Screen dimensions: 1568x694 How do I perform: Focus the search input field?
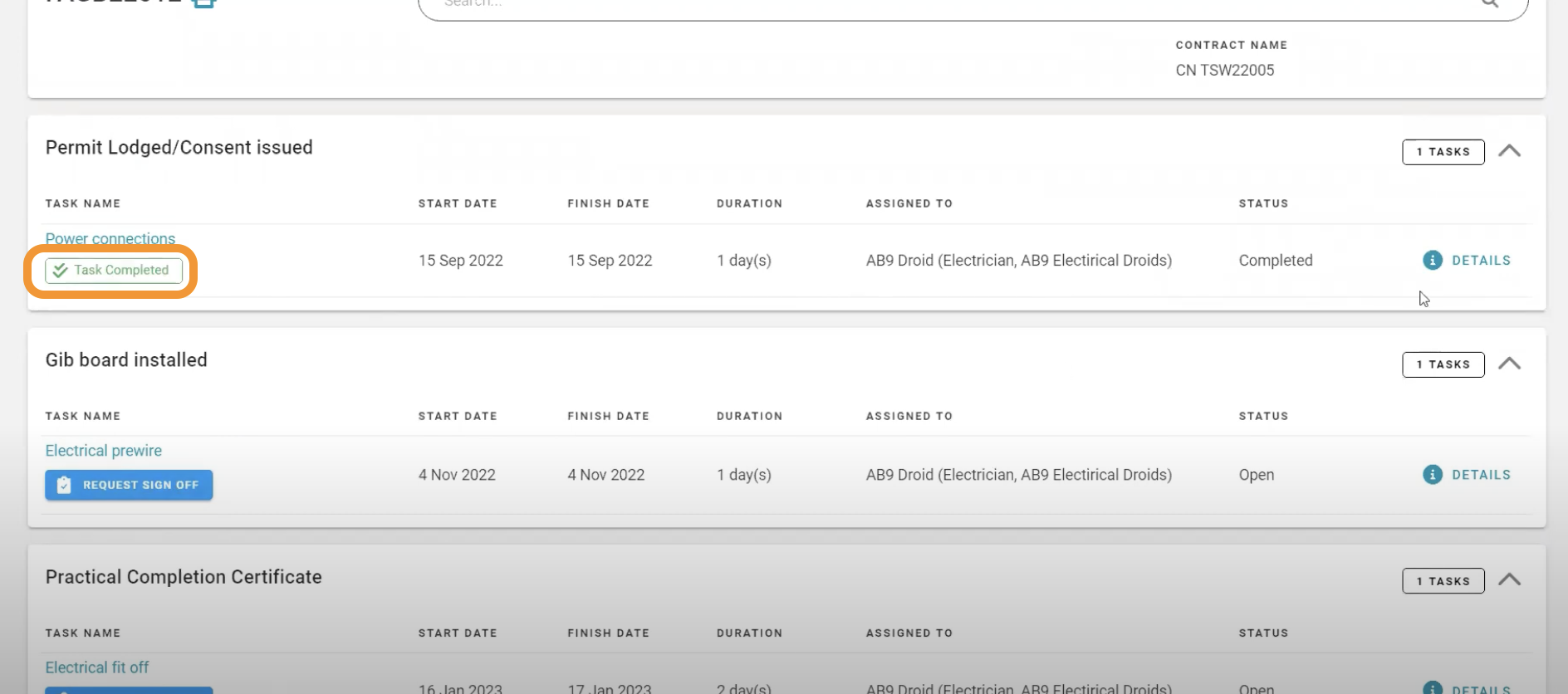click(973, 5)
